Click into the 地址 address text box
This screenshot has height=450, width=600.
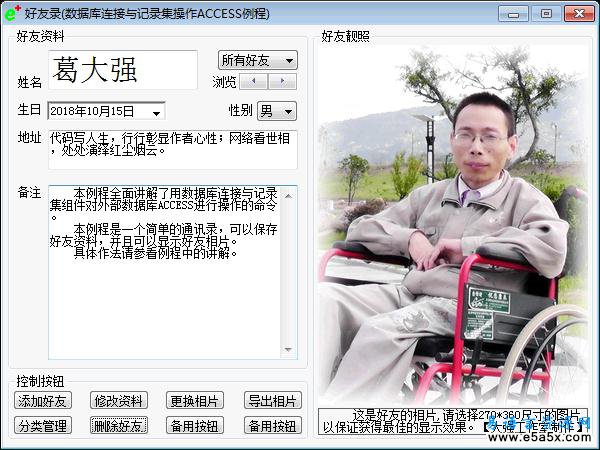click(x=171, y=149)
